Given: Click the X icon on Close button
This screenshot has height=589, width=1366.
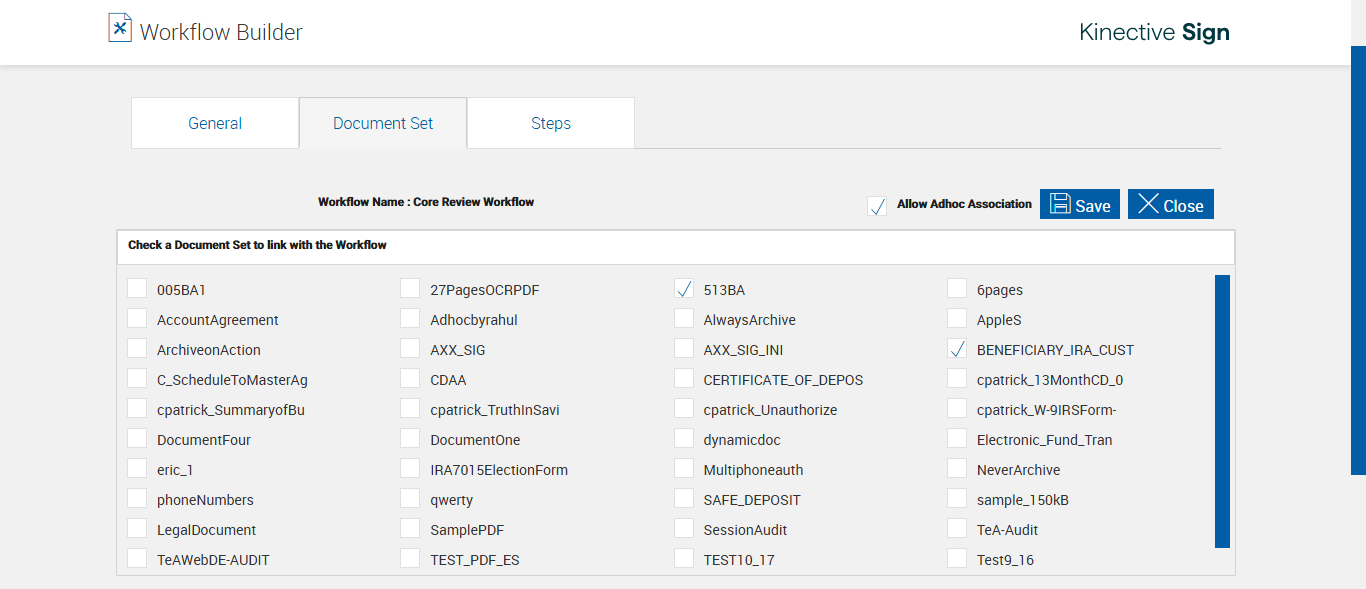Looking at the screenshot, I should (x=1149, y=204).
